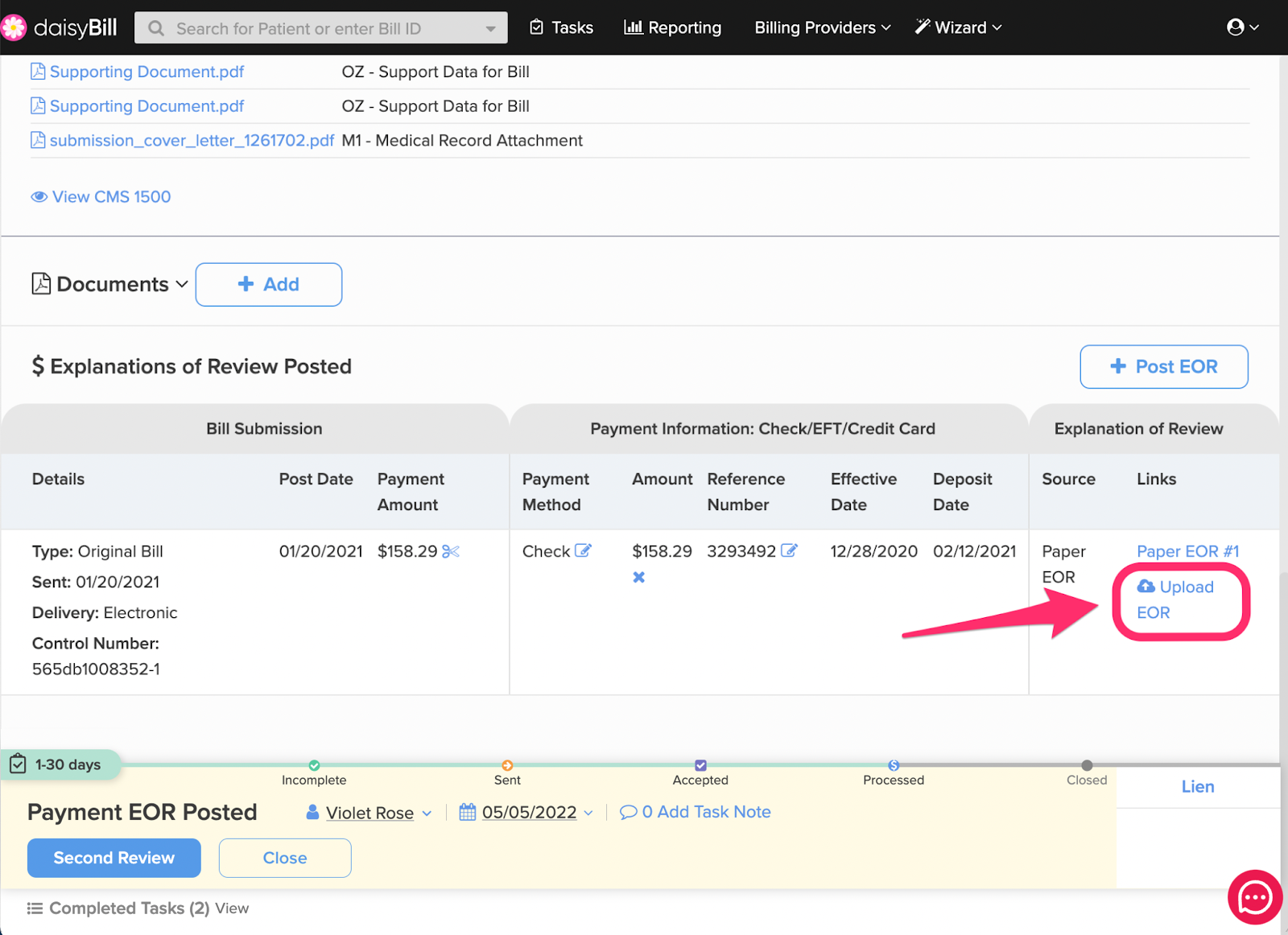This screenshot has height=935, width=1288.
Task: Click the Completed Tasks list icon
Action: (35, 908)
